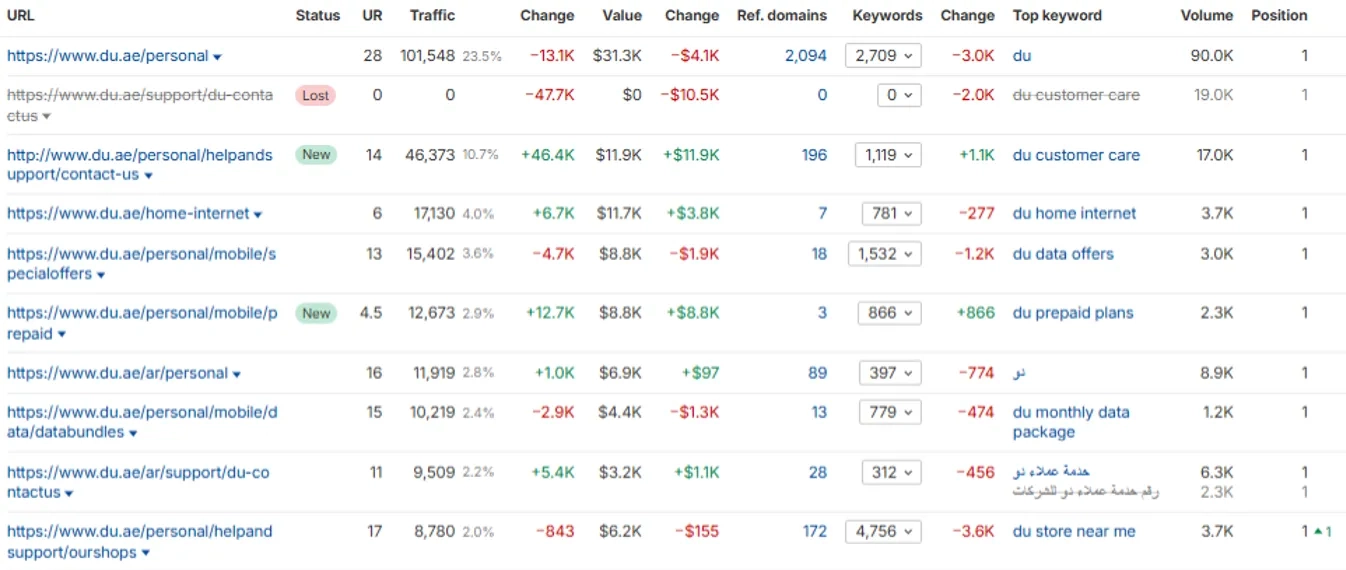Image resolution: width=1346 pixels, height=570 pixels.
Task: Click the 28 referring domains value
Action: 818,472
